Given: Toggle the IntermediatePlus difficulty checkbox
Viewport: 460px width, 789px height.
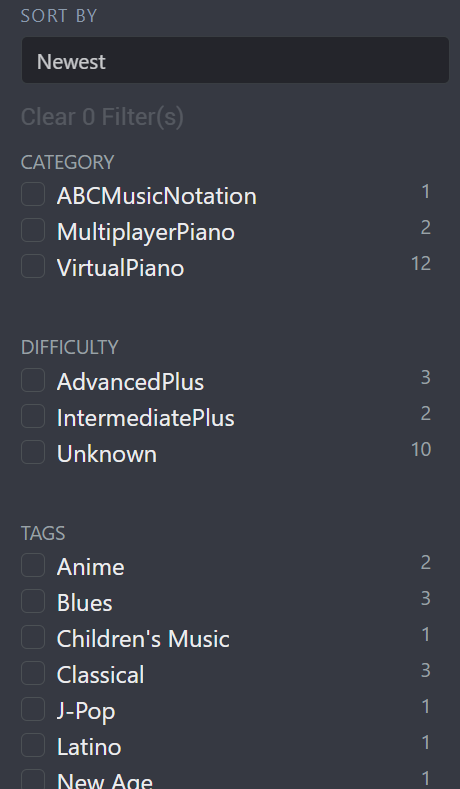Looking at the screenshot, I should [33, 416].
